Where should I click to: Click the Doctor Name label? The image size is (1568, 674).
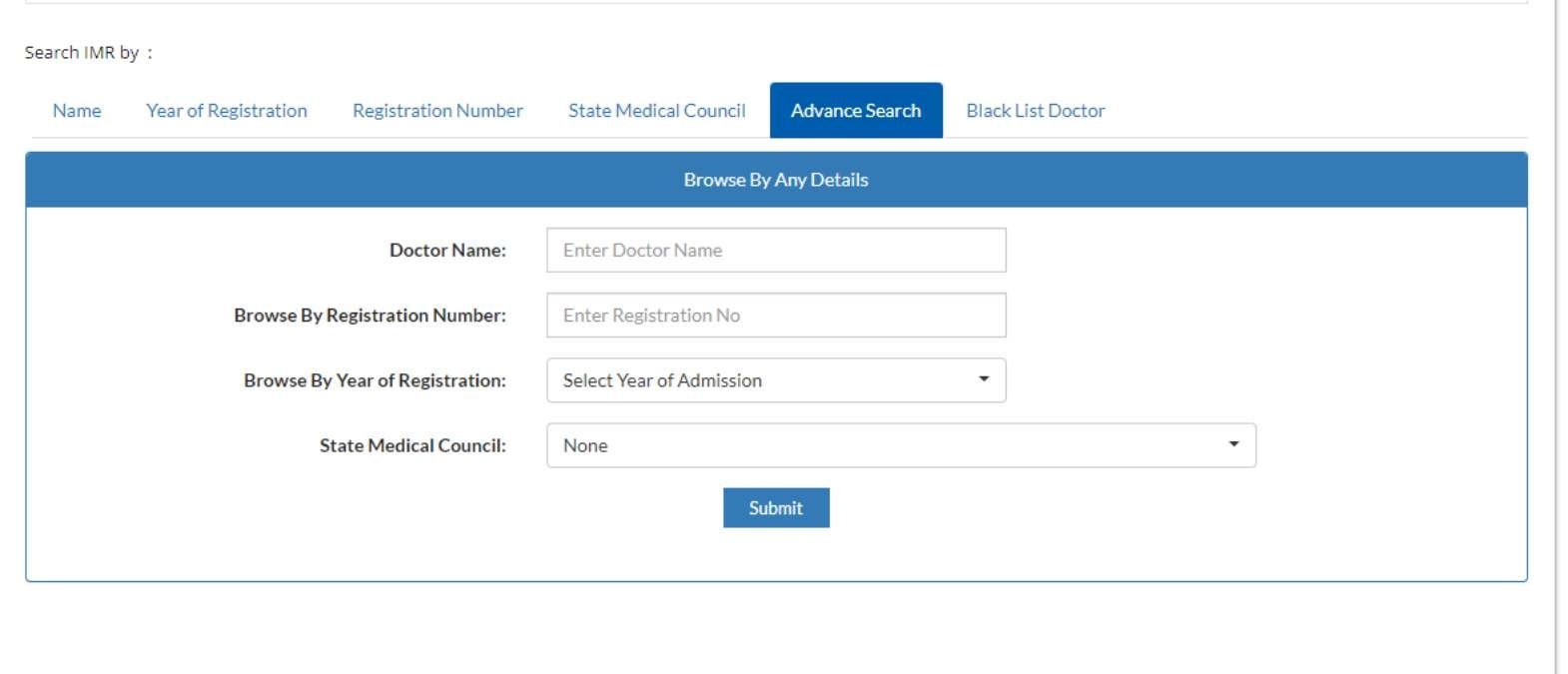point(447,251)
